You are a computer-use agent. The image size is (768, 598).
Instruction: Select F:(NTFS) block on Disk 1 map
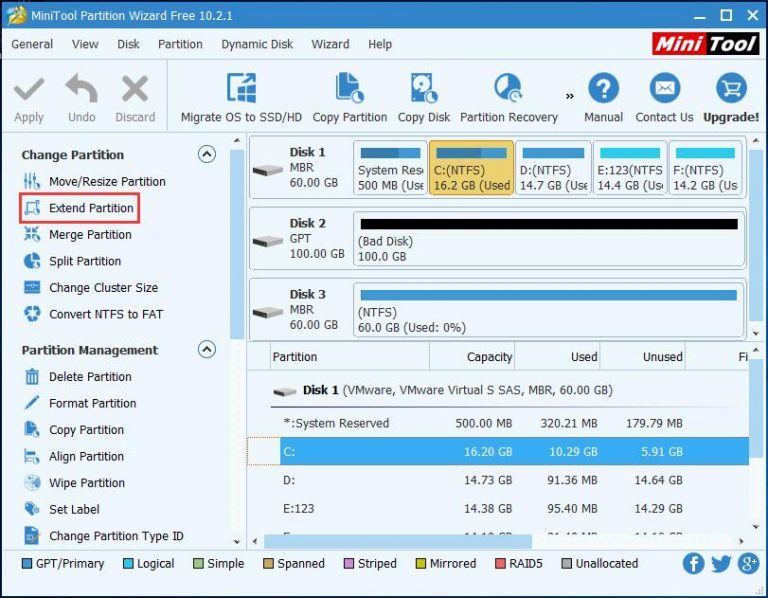(x=705, y=168)
